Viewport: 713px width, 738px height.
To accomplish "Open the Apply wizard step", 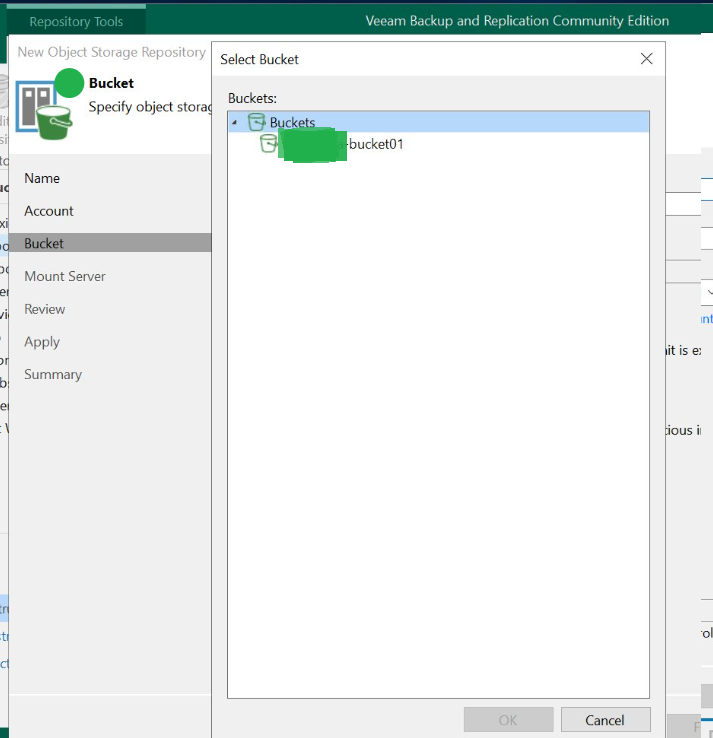I will point(42,342).
